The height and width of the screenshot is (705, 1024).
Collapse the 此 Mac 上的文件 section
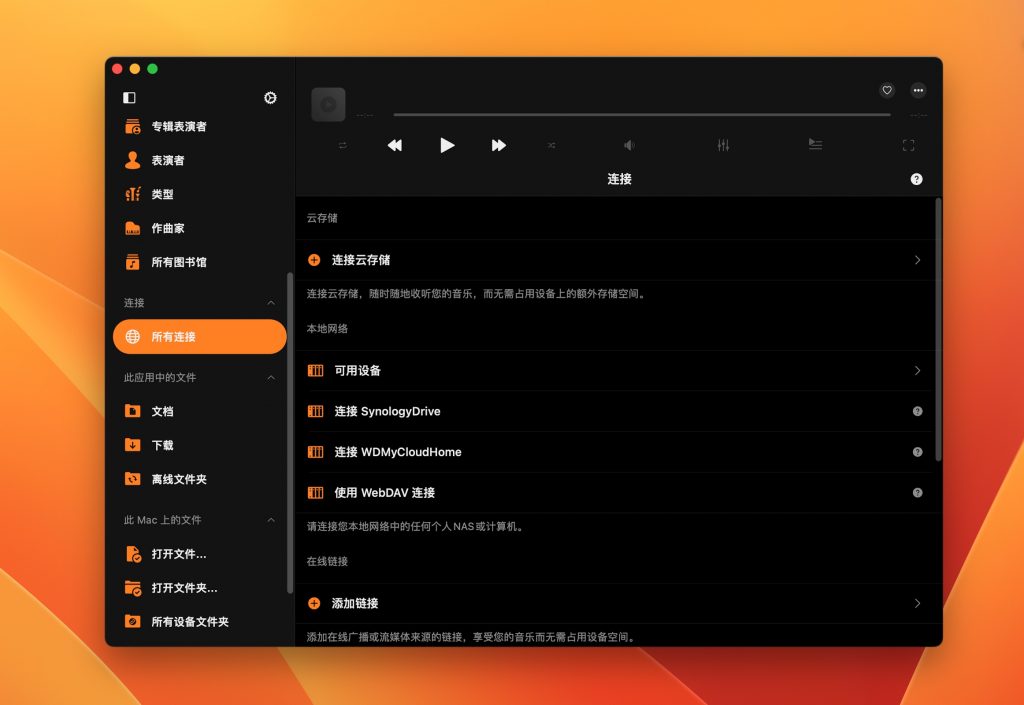pyautogui.click(x=271, y=520)
